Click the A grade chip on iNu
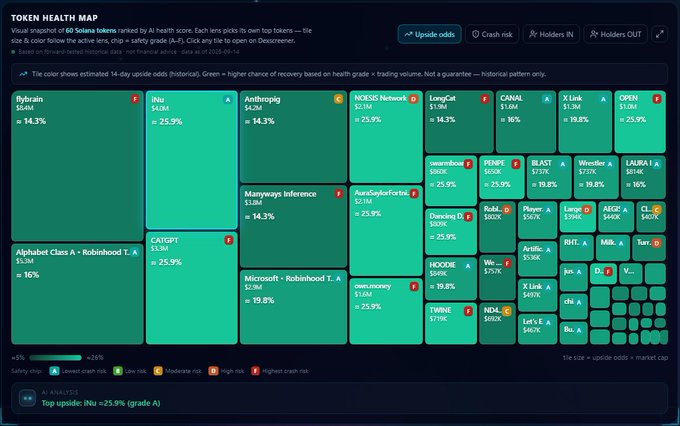Screen dimensions: 680x426 pyautogui.click(x=228, y=100)
